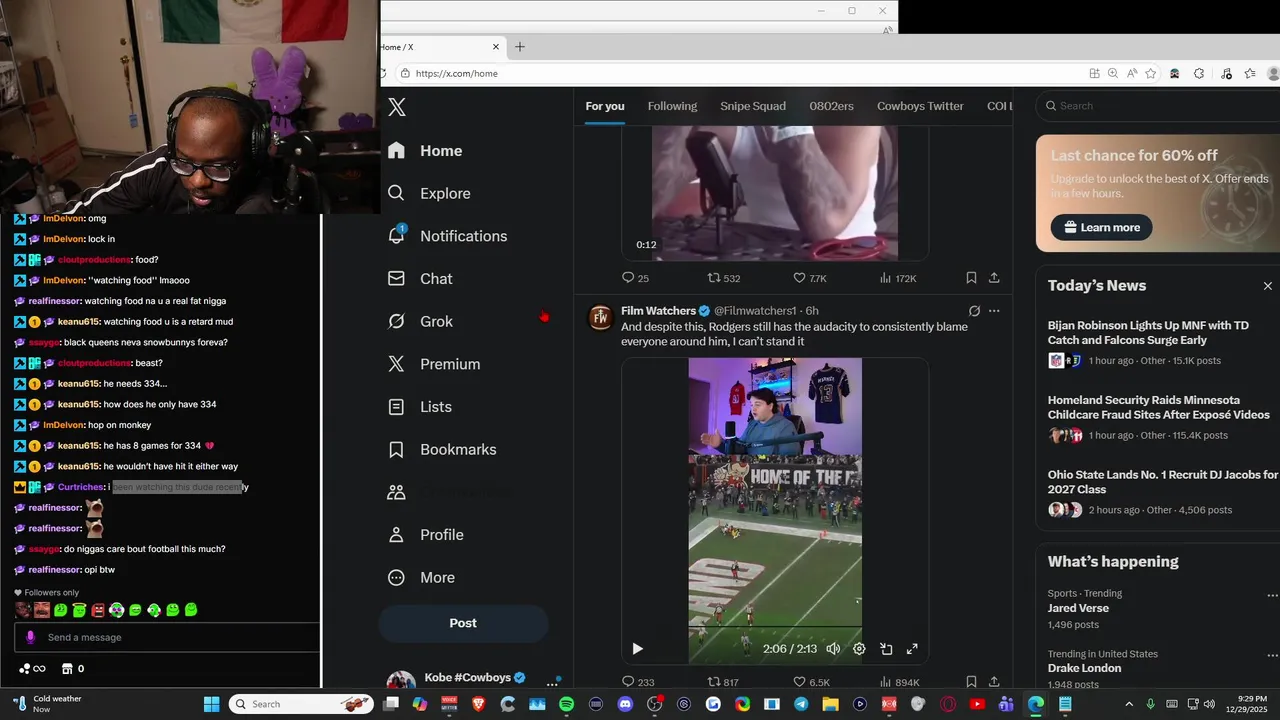The height and width of the screenshot is (720, 1280).
Task: Open the browser extensions menu
Action: coord(1199,74)
